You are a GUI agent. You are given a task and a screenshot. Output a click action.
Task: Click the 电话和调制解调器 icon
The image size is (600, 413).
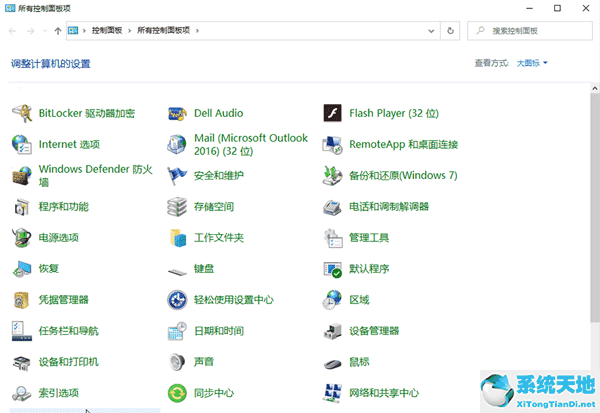point(333,207)
